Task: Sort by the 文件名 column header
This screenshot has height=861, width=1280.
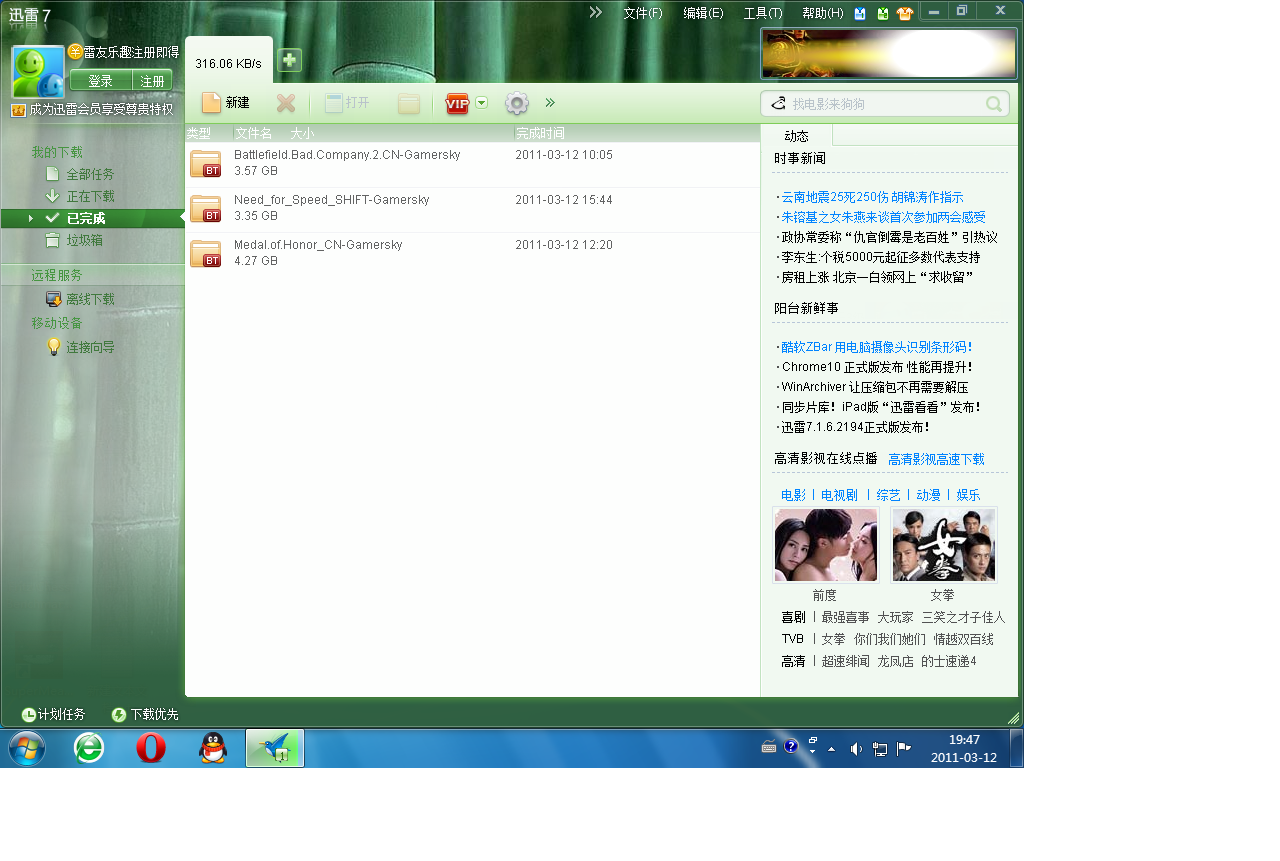Action: [x=254, y=133]
